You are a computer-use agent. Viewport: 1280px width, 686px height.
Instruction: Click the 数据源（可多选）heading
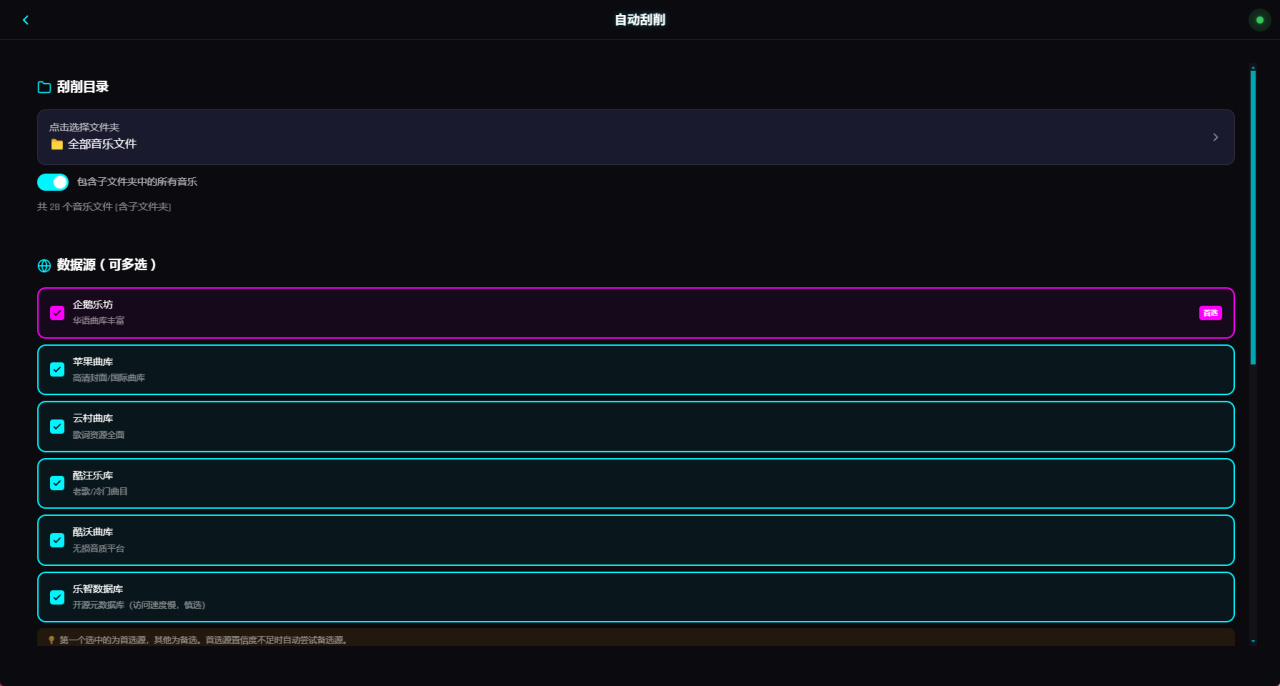pyautogui.click(x=107, y=265)
